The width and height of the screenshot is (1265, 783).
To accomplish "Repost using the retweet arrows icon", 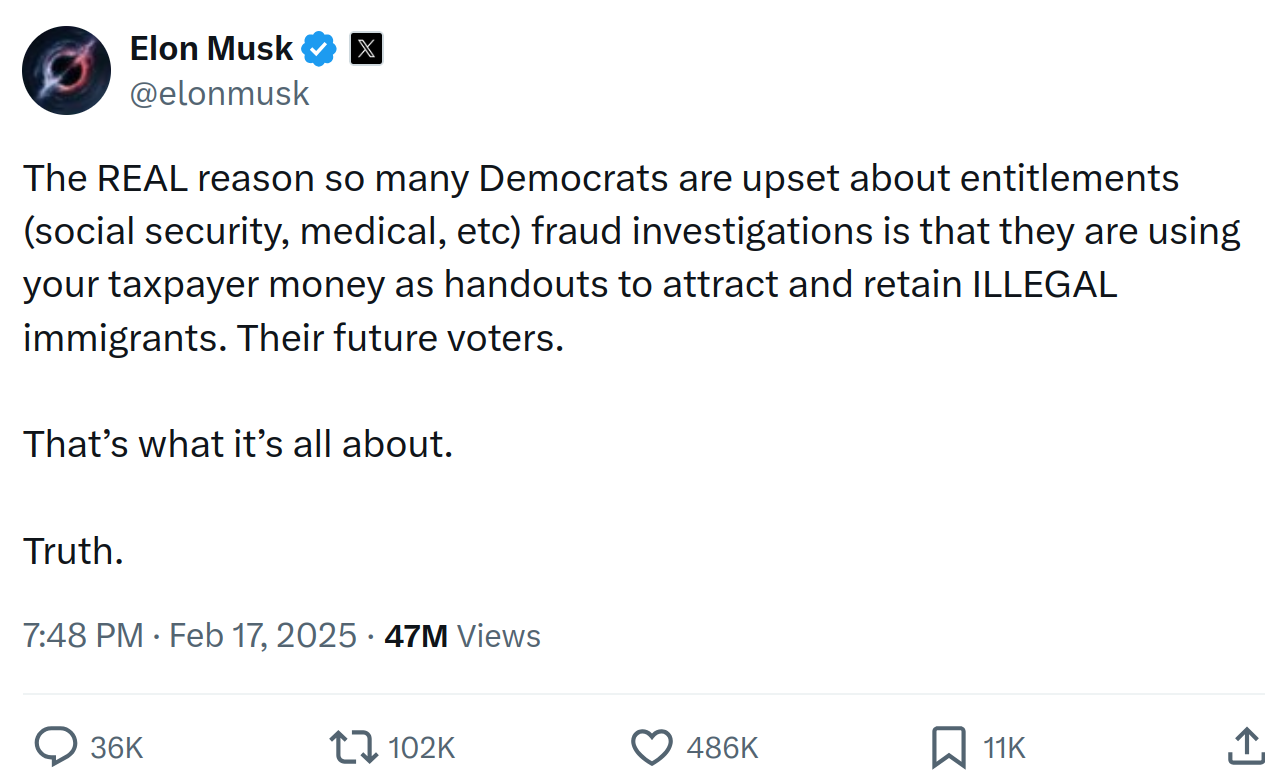I will point(354,747).
